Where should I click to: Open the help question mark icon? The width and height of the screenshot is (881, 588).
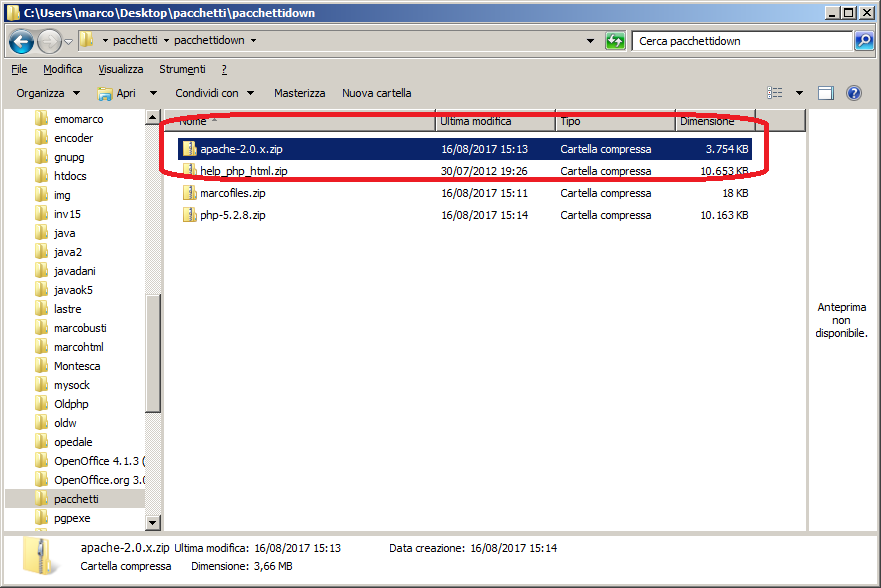854,93
